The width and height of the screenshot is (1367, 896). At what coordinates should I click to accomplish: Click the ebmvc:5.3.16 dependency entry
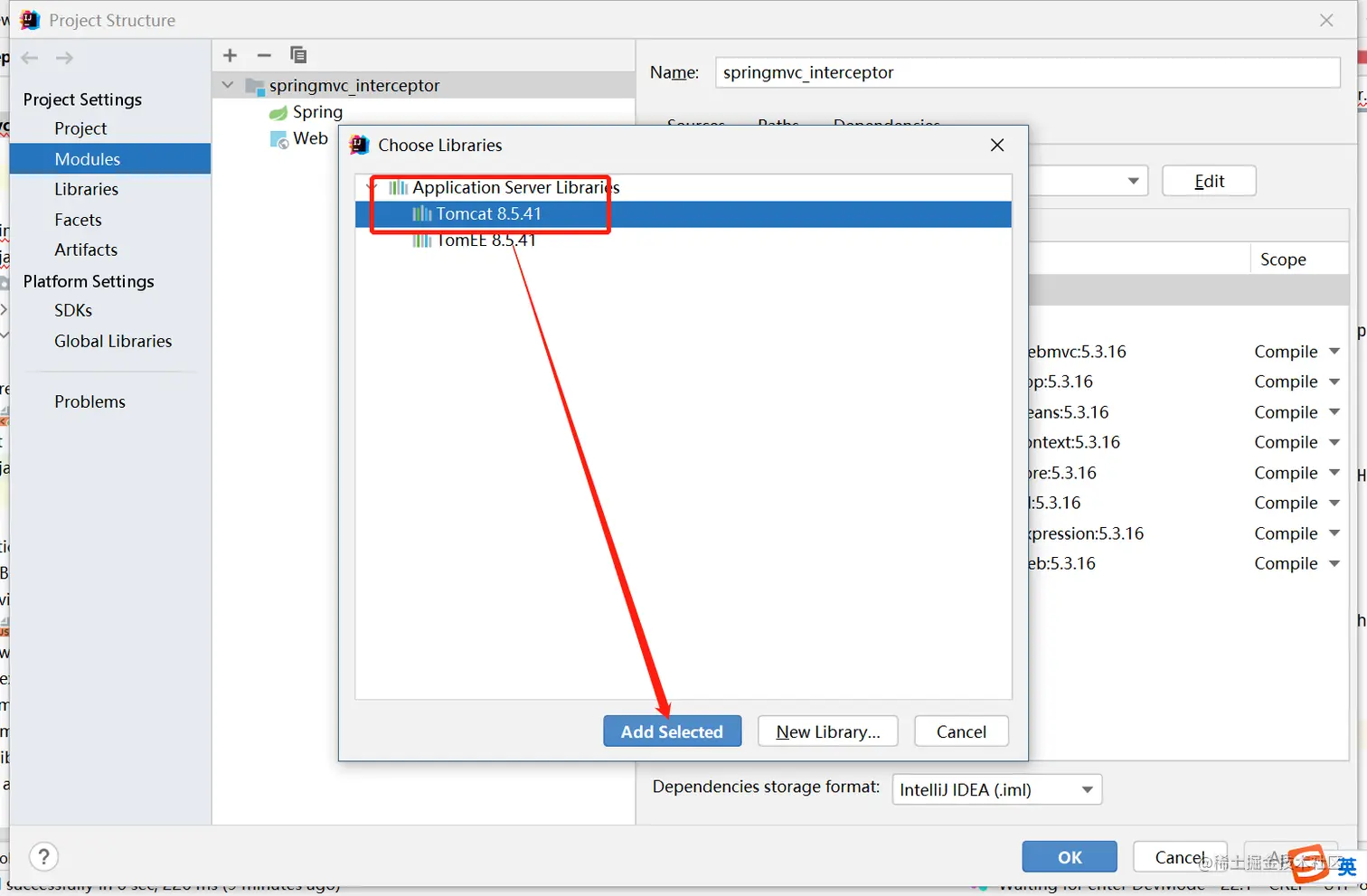[x=1078, y=352]
